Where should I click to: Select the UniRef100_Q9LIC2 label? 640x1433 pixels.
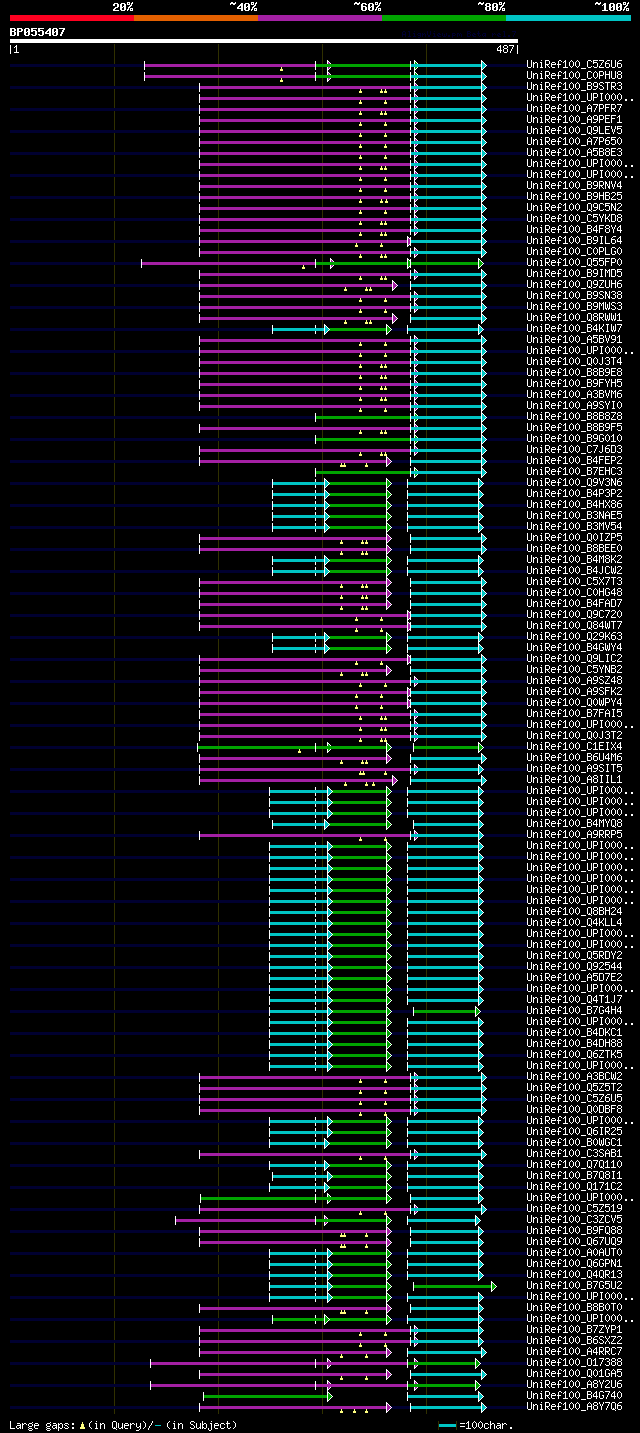point(574,659)
